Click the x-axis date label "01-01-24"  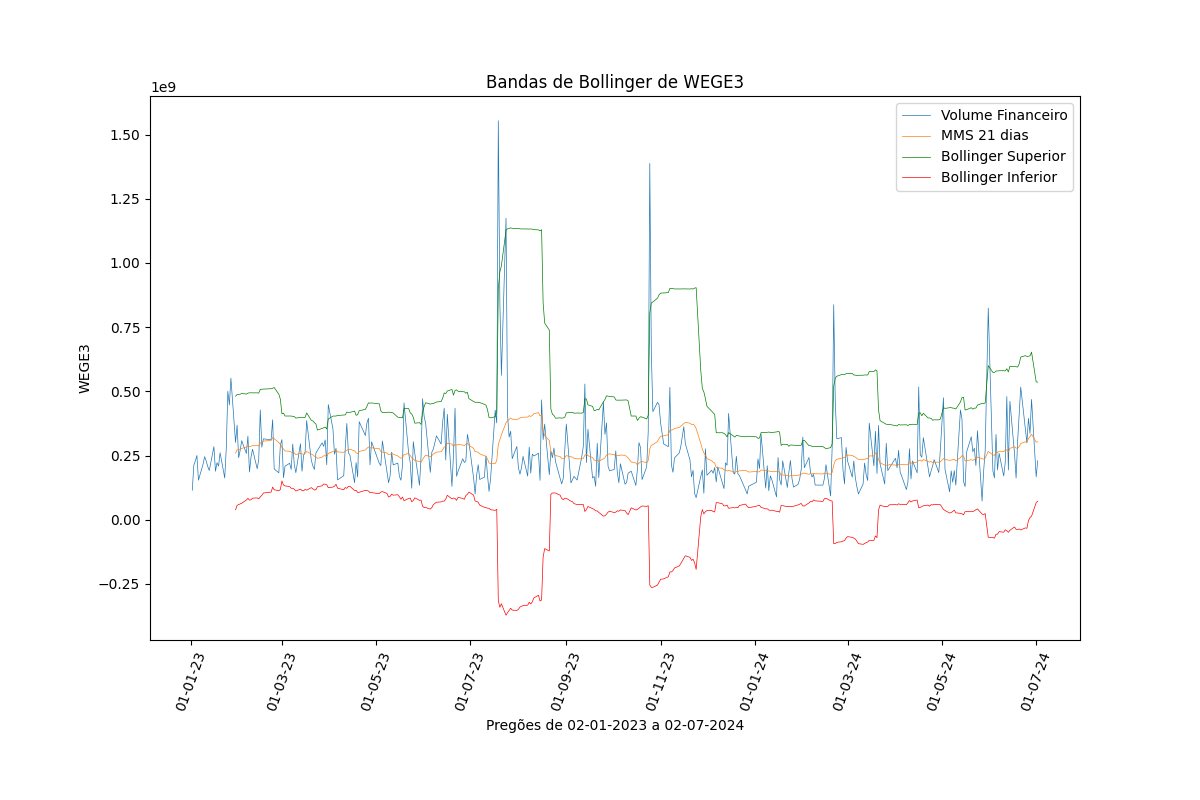(x=752, y=681)
